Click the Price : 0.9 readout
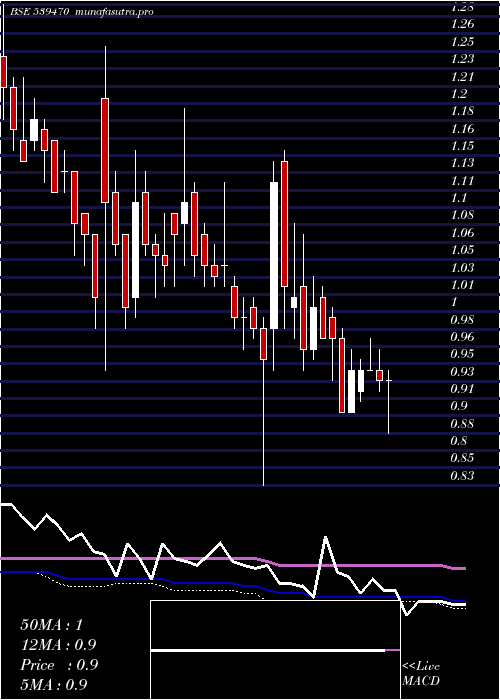This screenshot has height=700, width=500. (x=59, y=665)
